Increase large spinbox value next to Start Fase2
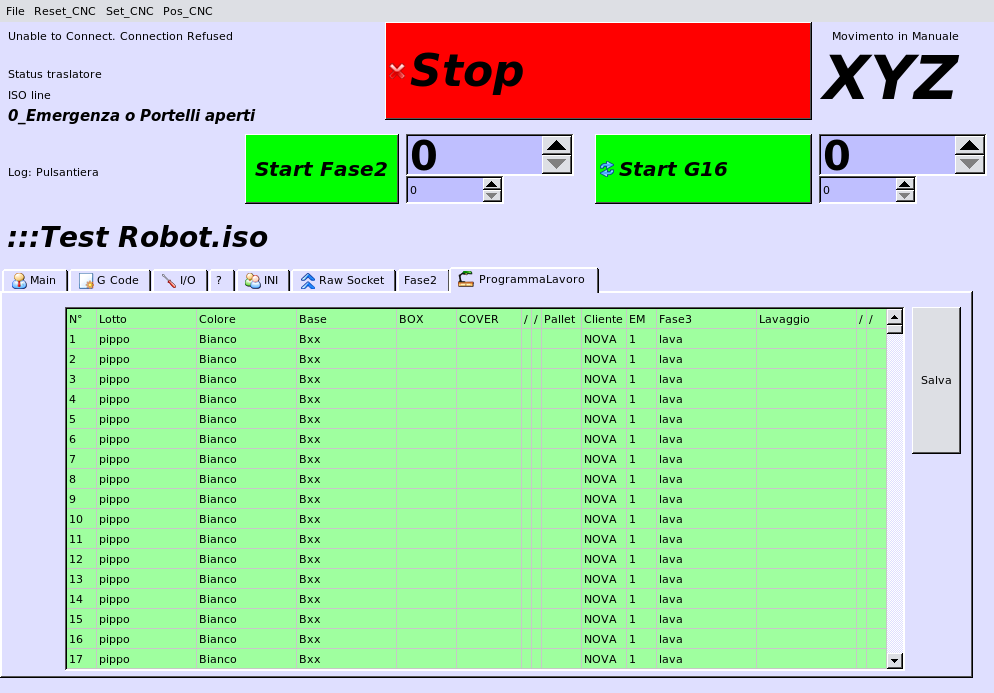This screenshot has height=693, width=994. (557, 145)
